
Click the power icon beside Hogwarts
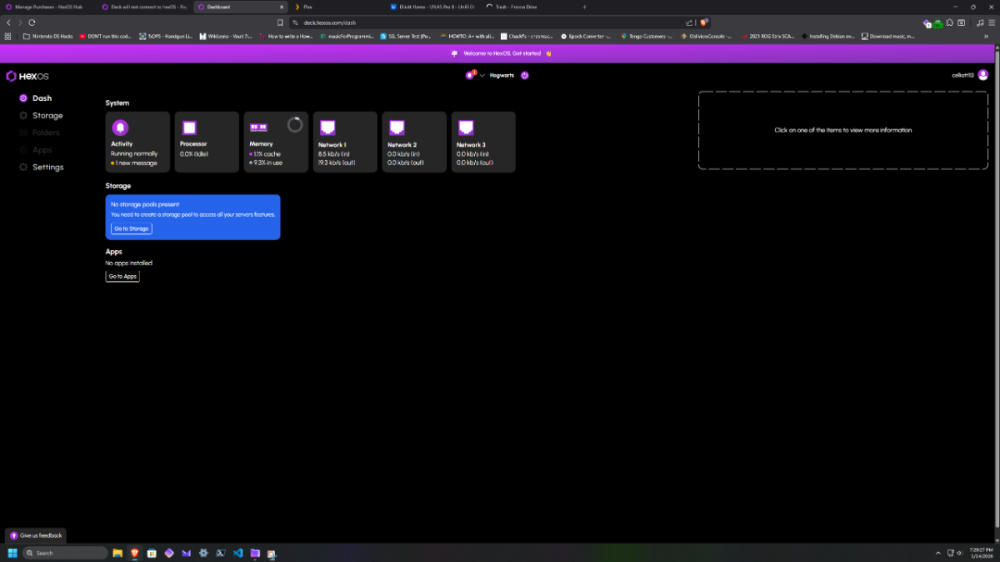point(525,75)
